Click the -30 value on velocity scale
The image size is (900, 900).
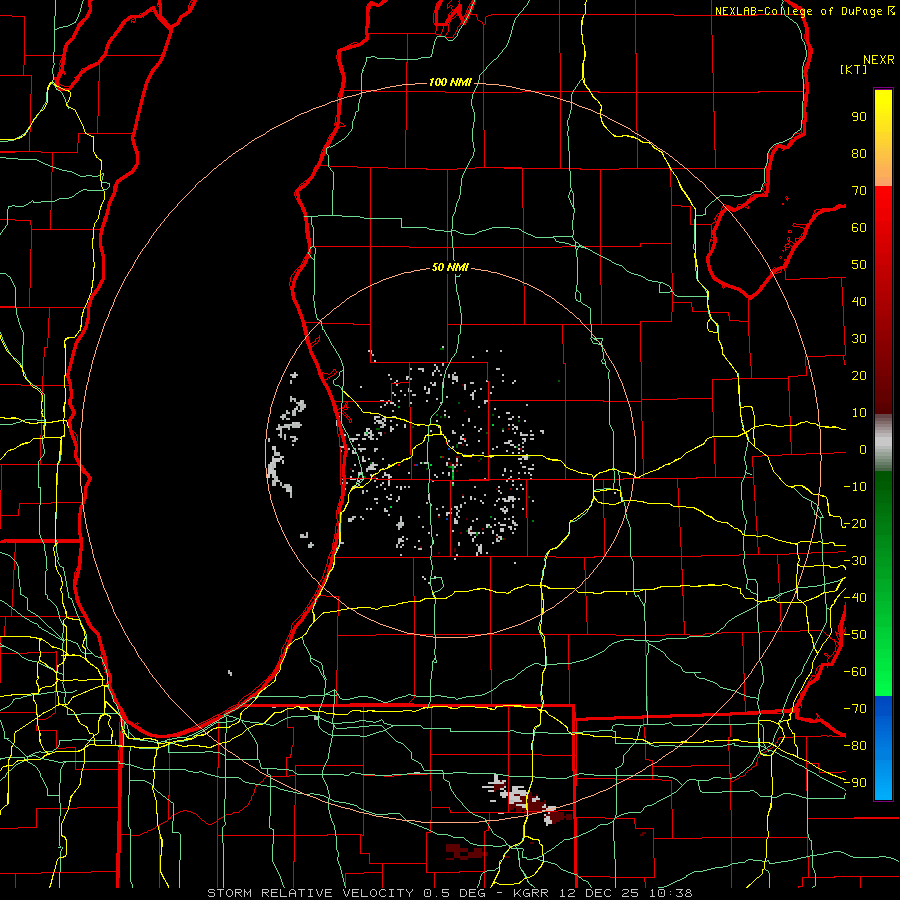click(855, 561)
